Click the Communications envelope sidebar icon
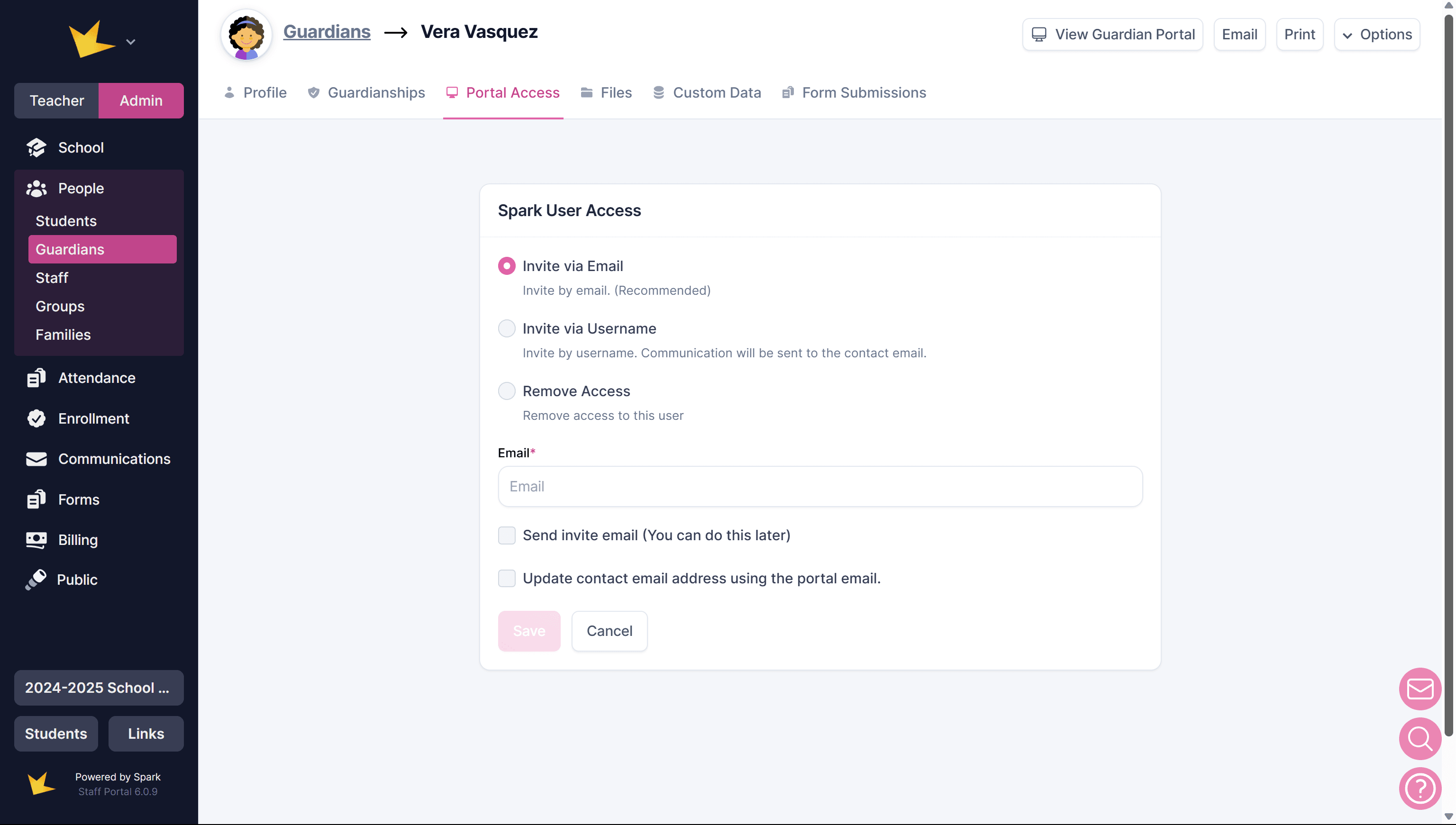This screenshot has height=825, width=1456. [x=36, y=459]
